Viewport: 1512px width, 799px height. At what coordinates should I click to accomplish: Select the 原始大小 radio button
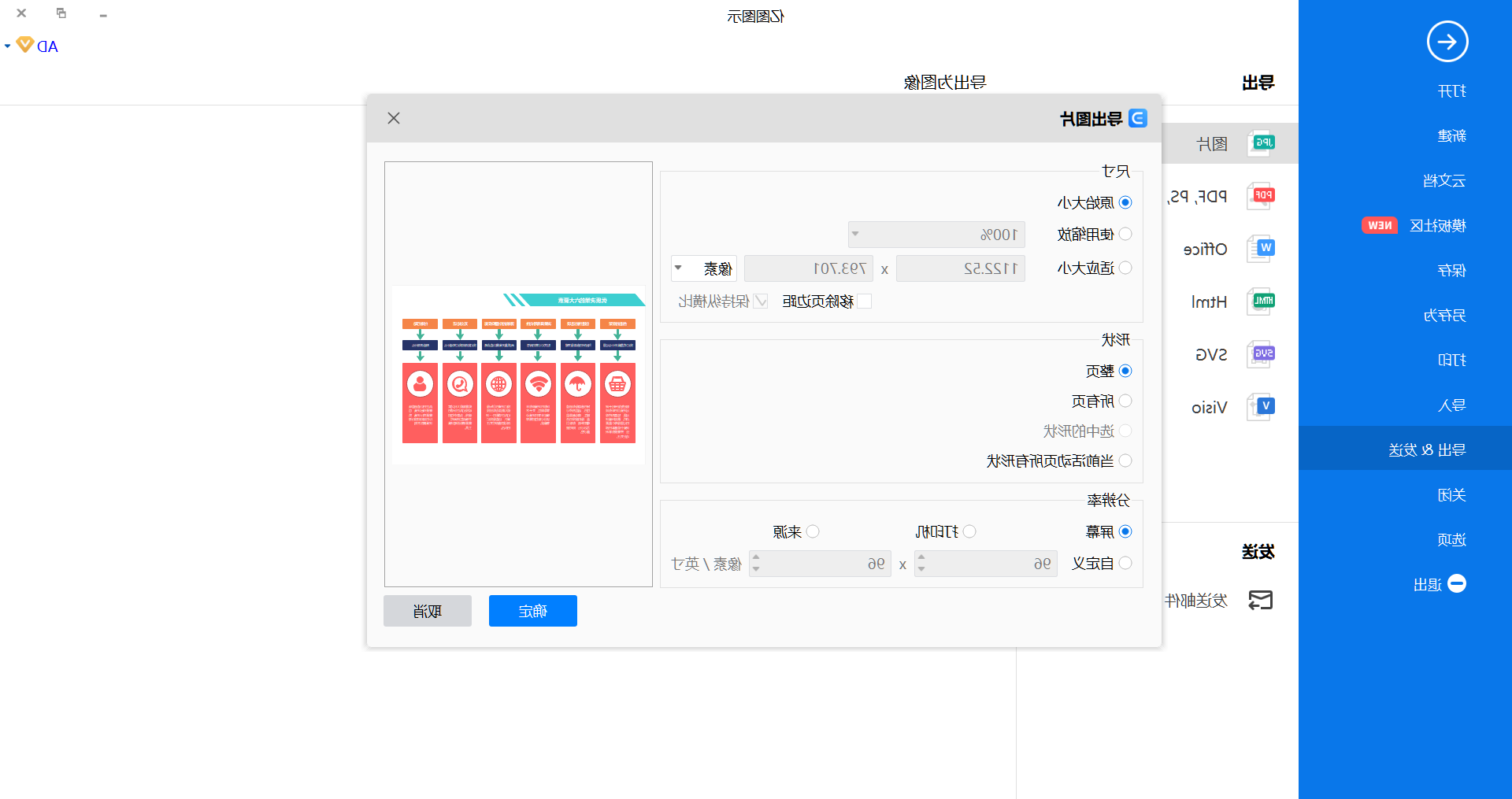click(1125, 202)
